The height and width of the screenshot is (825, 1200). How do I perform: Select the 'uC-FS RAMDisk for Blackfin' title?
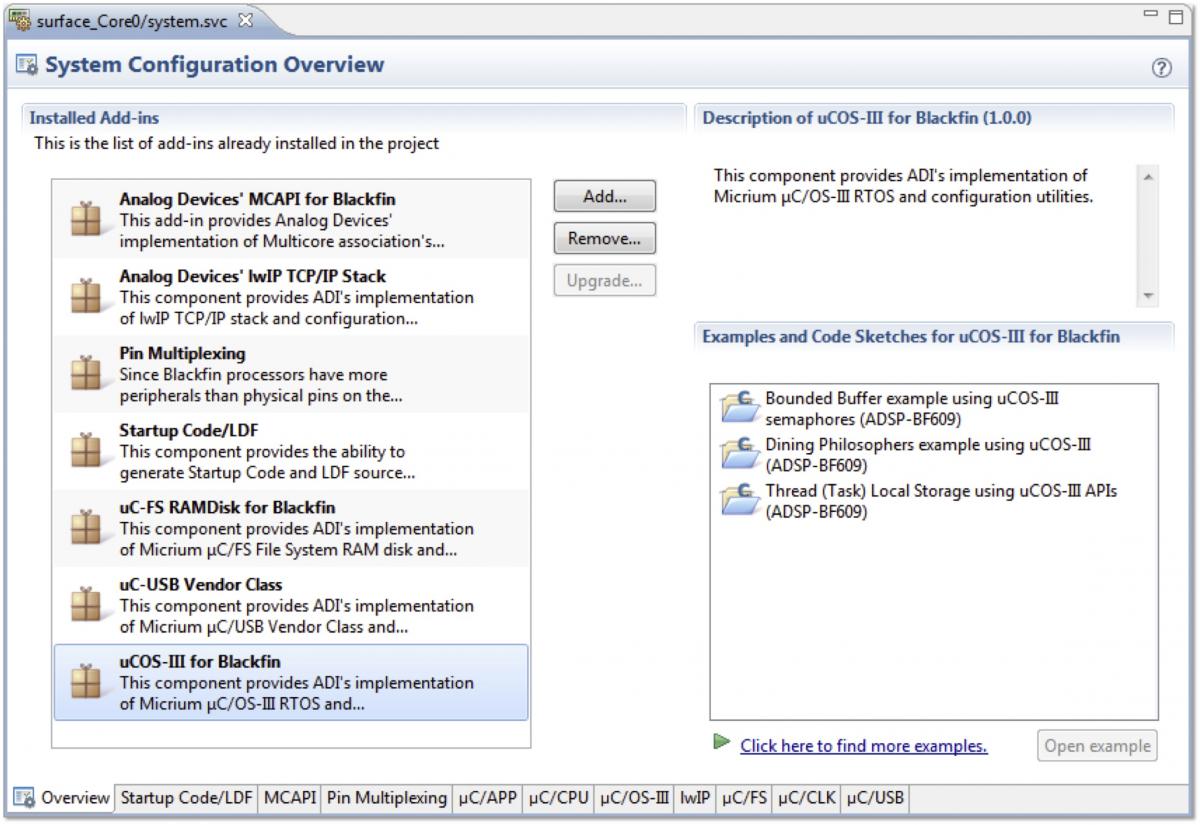click(227, 507)
